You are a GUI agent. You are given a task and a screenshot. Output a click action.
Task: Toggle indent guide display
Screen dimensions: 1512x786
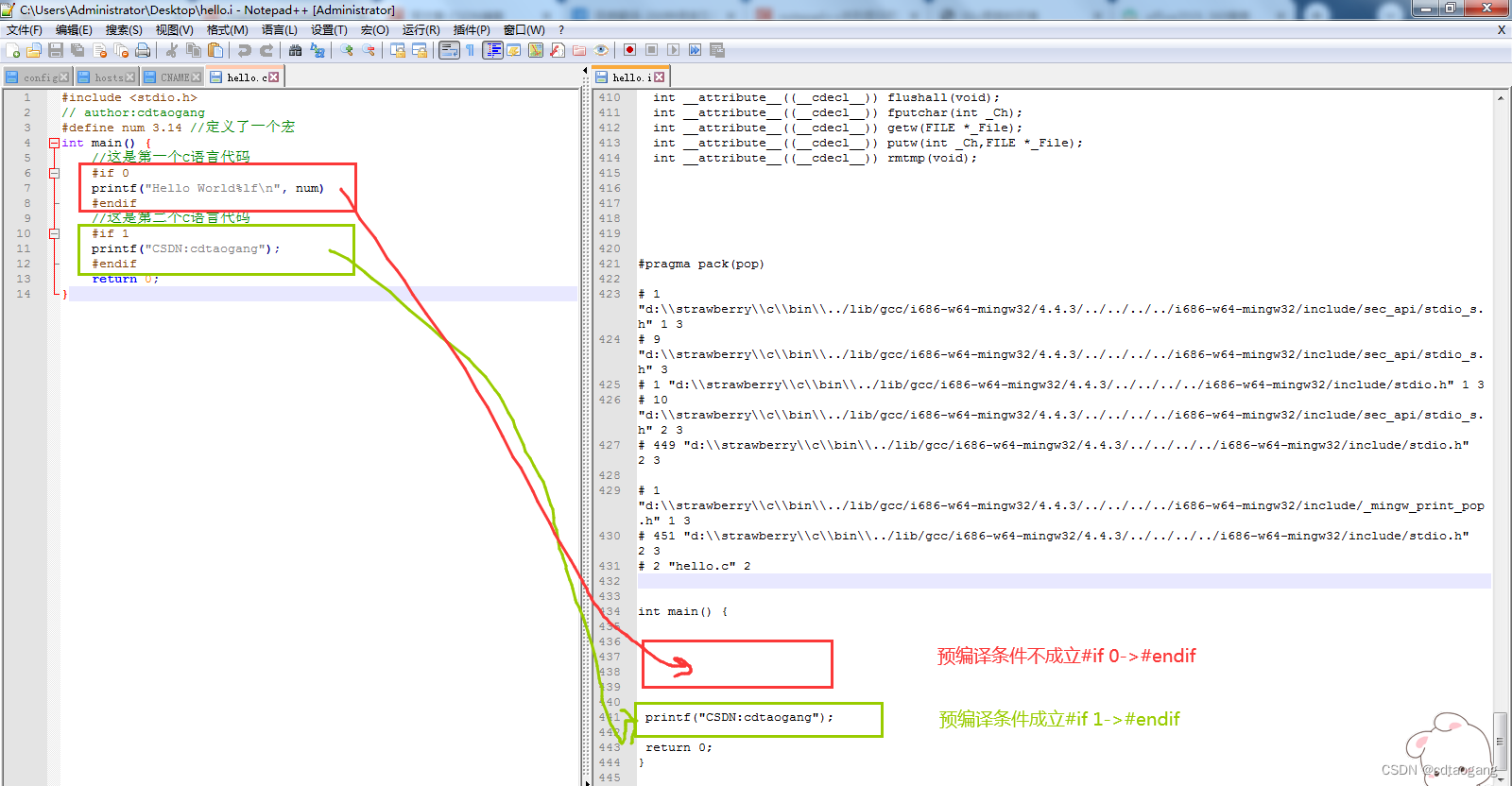[x=492, y=50]
